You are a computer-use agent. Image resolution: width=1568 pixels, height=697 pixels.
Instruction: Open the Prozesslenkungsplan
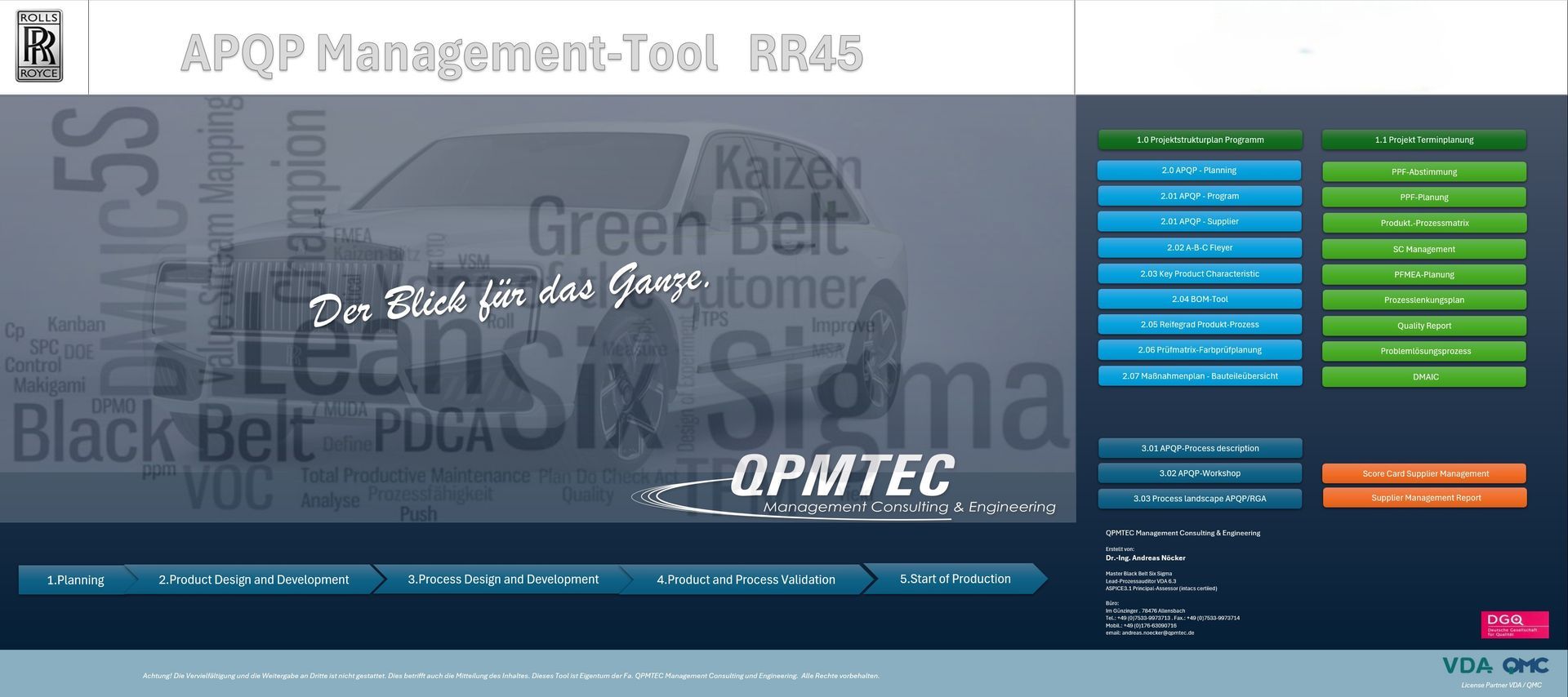point(1423,300)
